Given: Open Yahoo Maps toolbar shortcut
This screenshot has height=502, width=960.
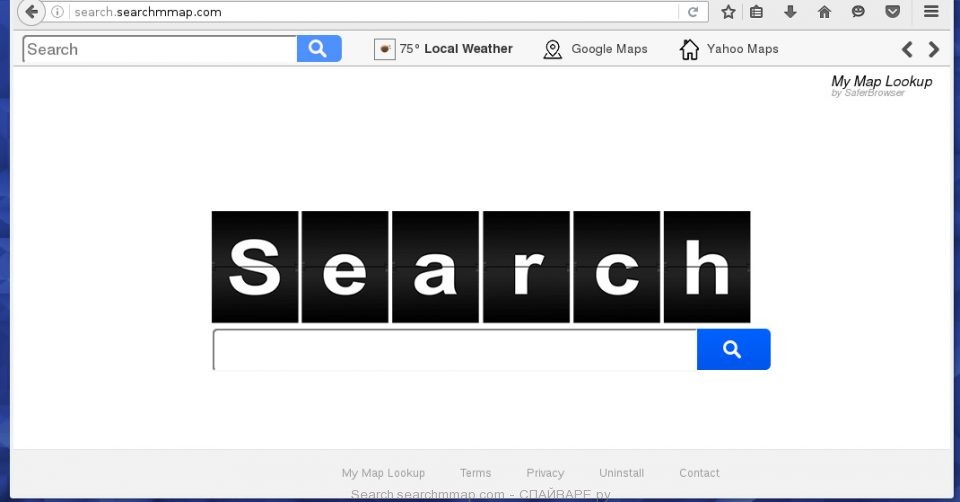Looking at the screenshot, I should [729, 49].
